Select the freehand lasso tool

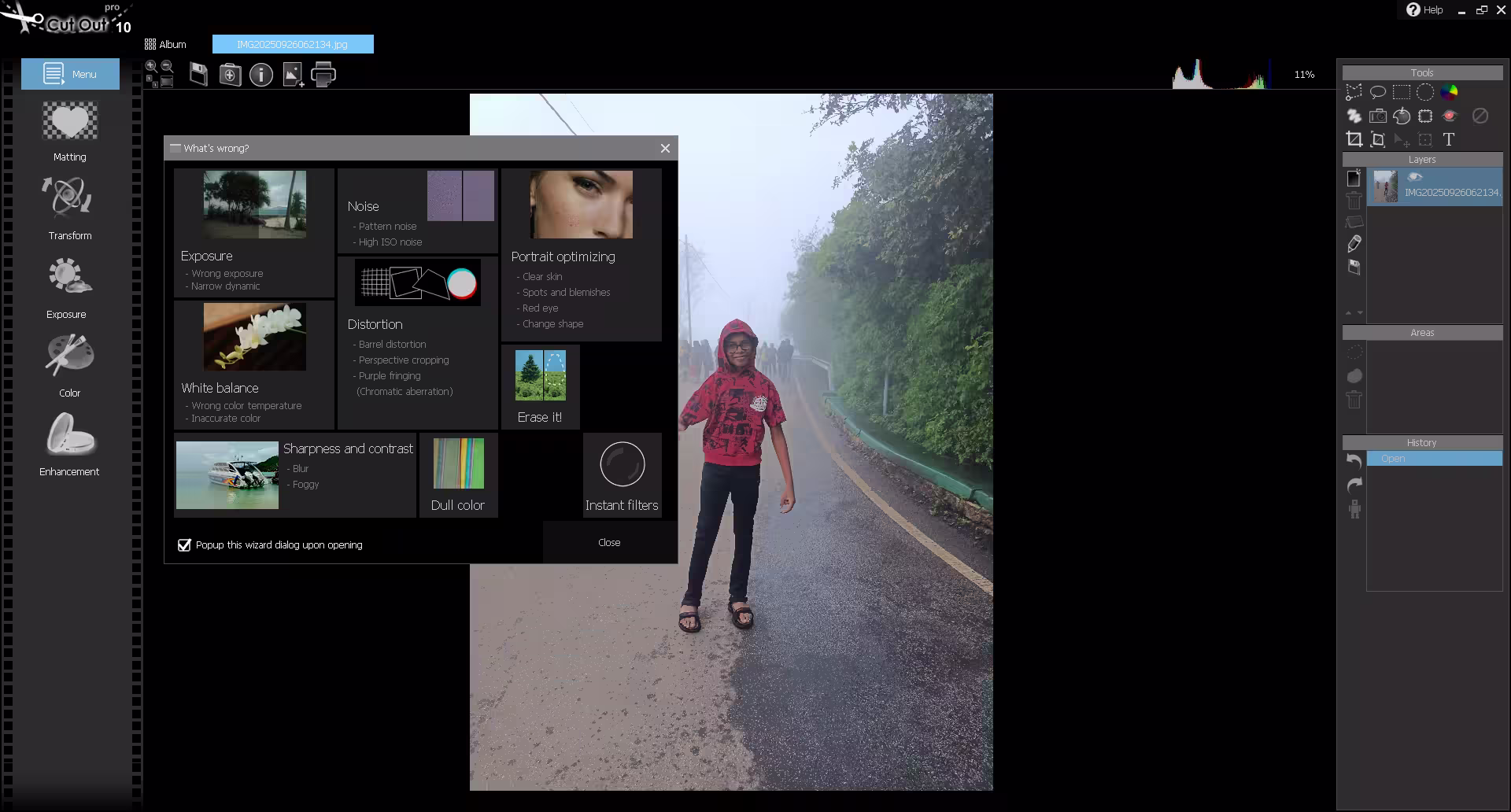1377,92
